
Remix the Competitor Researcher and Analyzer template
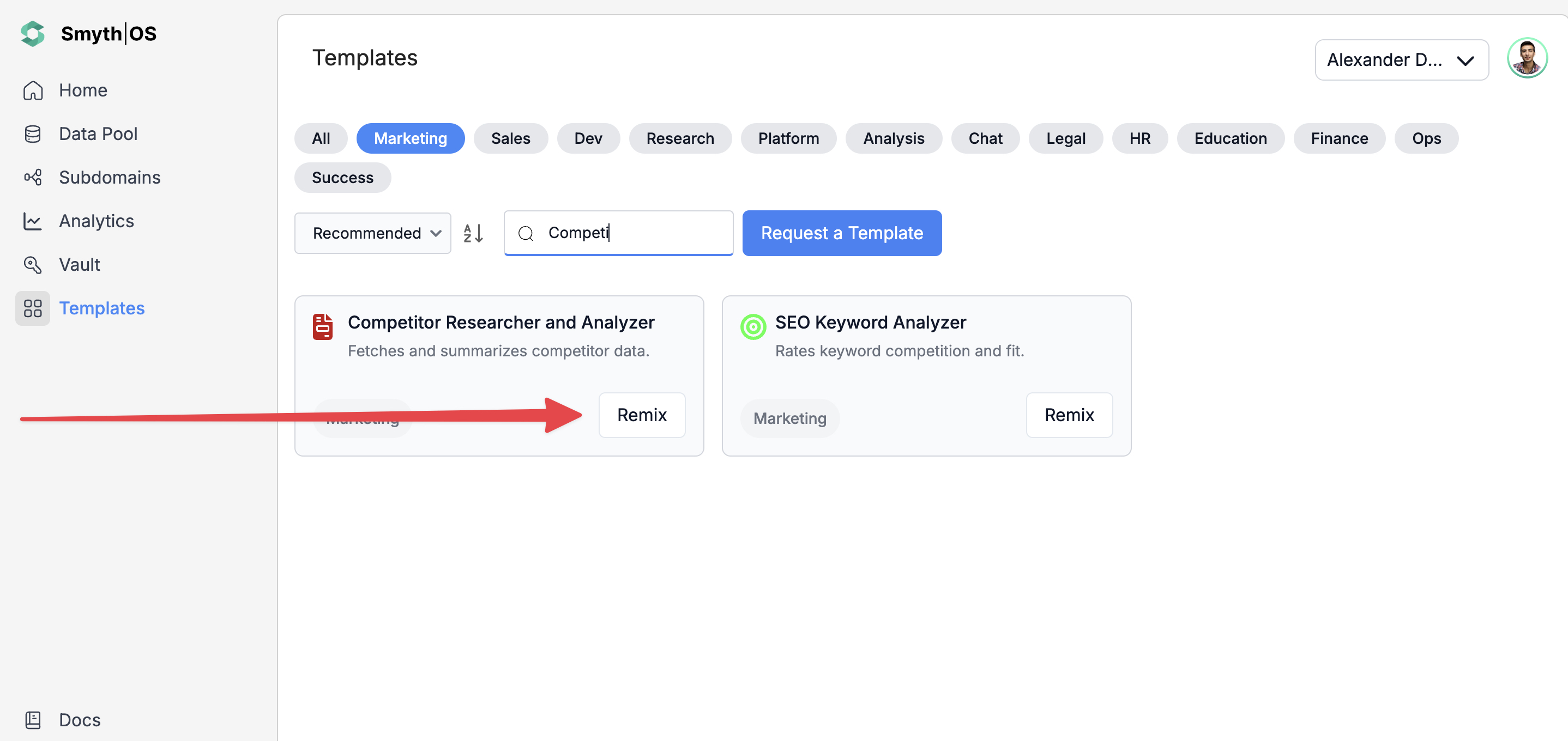click(642, 415)
